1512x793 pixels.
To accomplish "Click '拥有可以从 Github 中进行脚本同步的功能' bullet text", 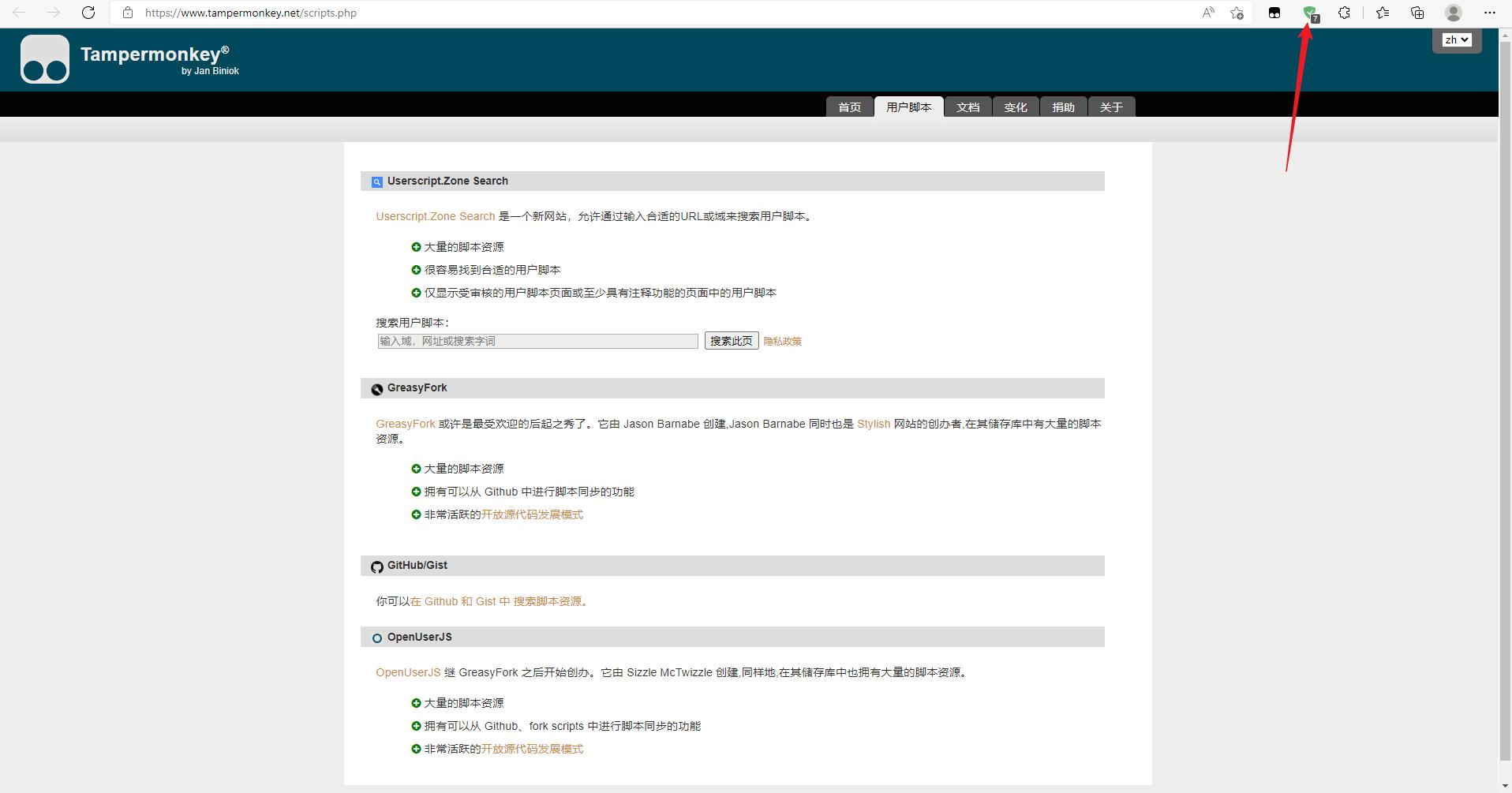I will point(530,492).
